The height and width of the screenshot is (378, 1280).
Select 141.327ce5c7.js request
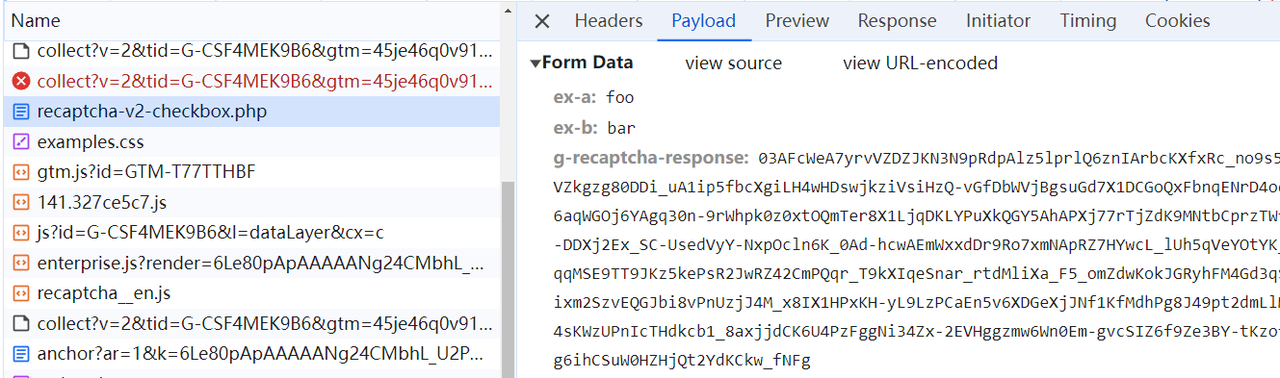click(250, 203)
